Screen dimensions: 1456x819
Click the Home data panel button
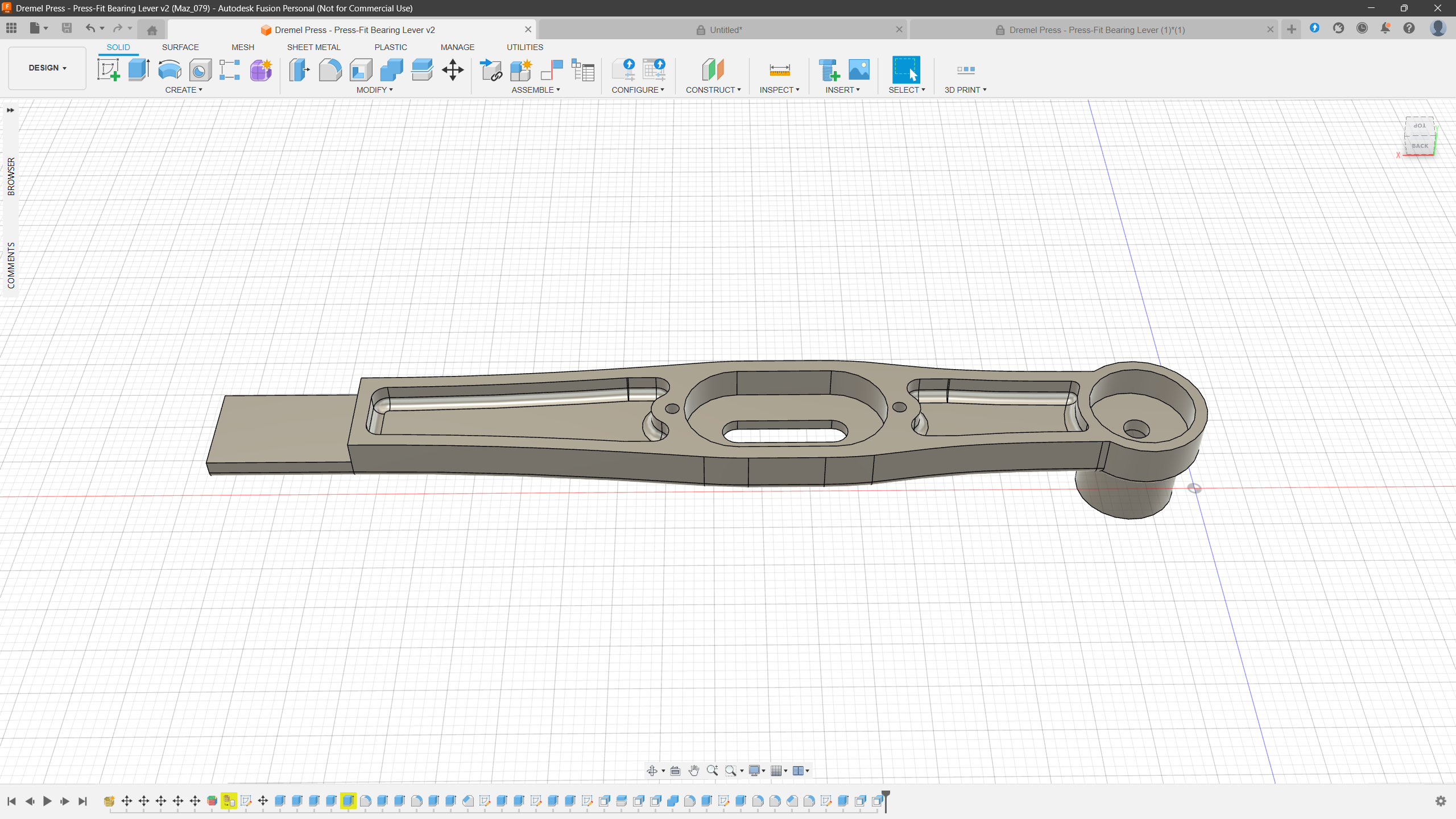(152, 30)
